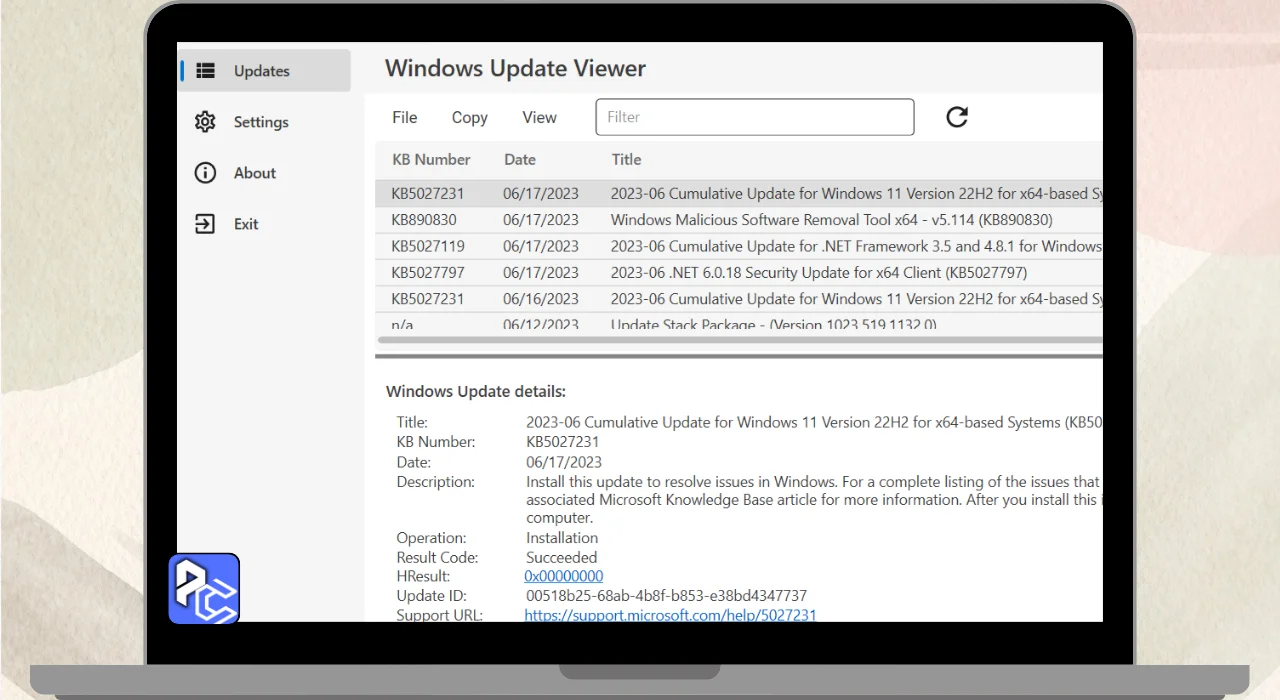Select the KB5027119 cell

(x=428, y=246)
